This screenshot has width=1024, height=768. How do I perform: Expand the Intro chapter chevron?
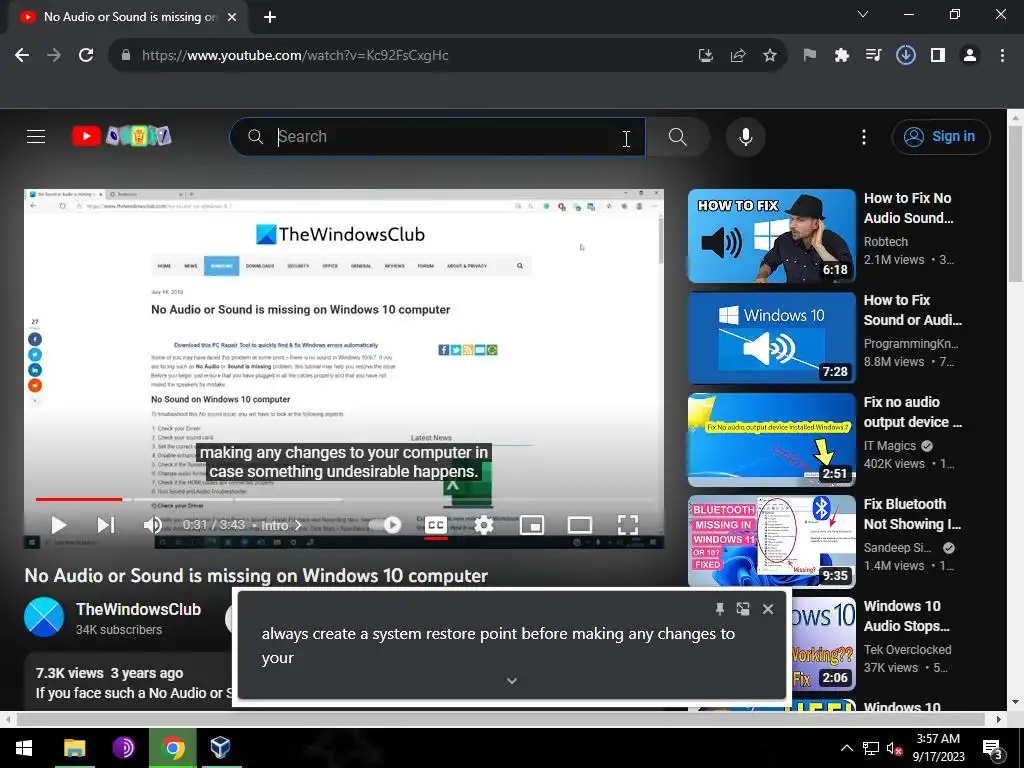point(298,525)
